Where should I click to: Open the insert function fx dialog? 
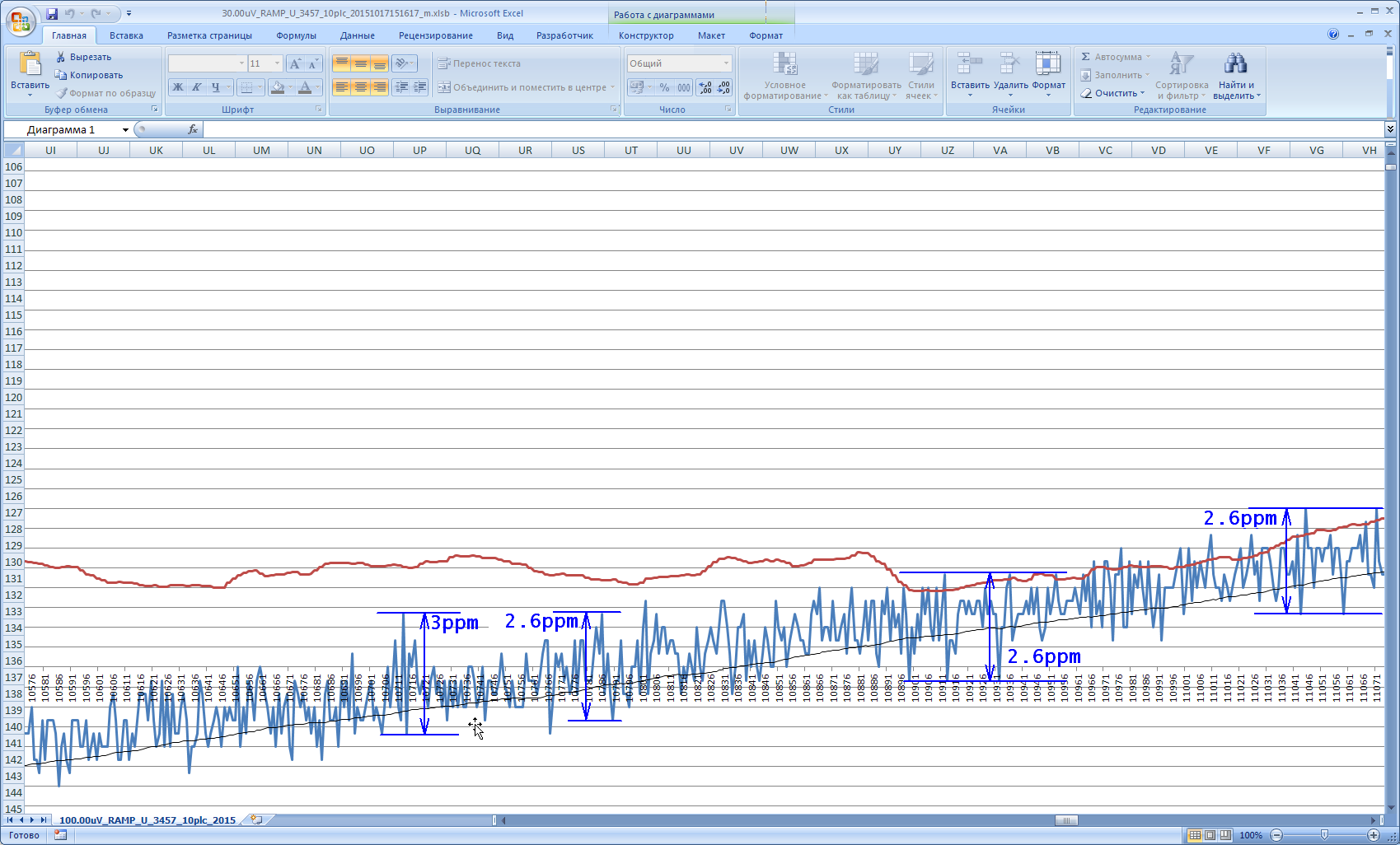pos(193,129)
